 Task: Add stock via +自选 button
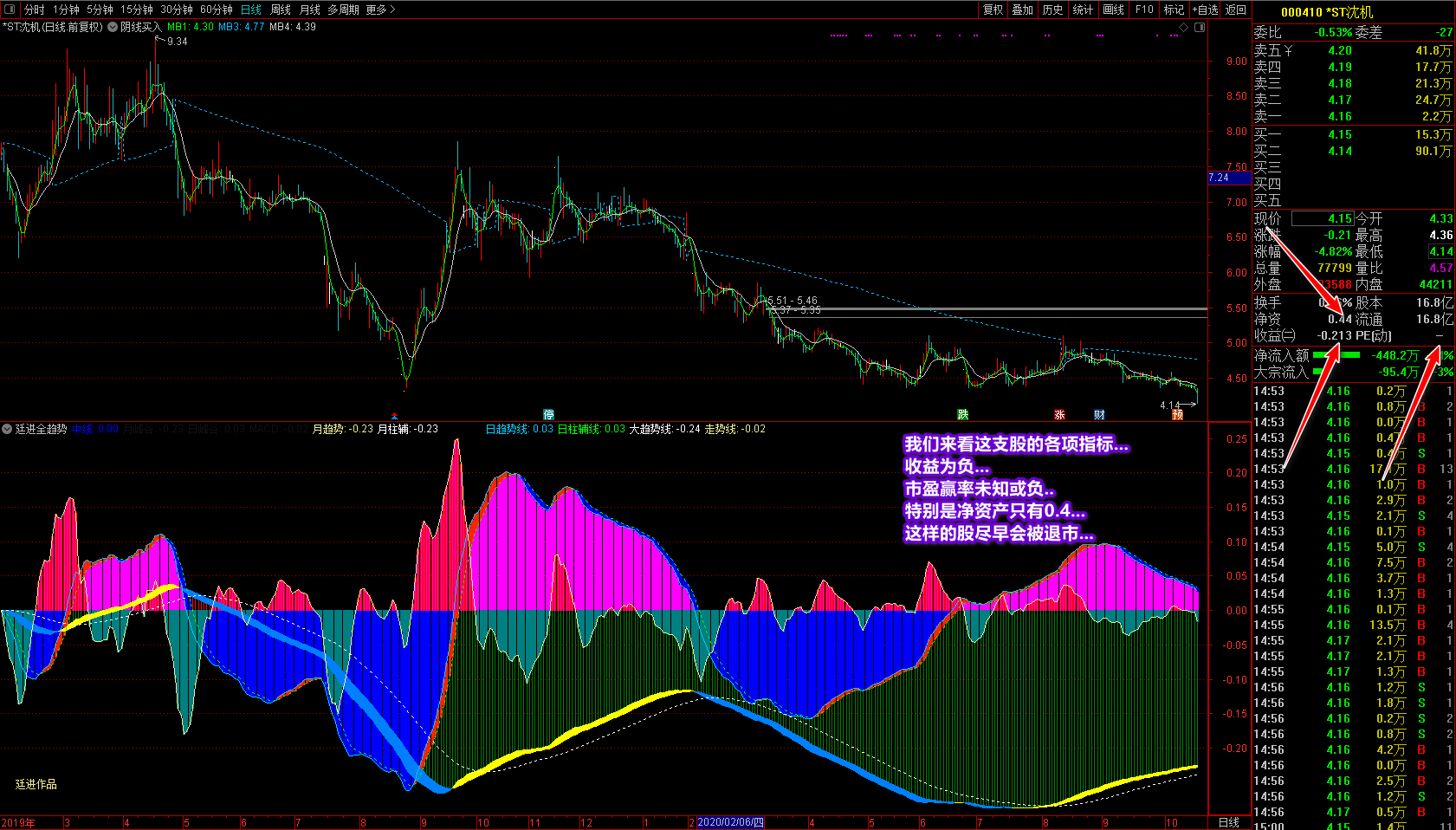coord(1205,10)
